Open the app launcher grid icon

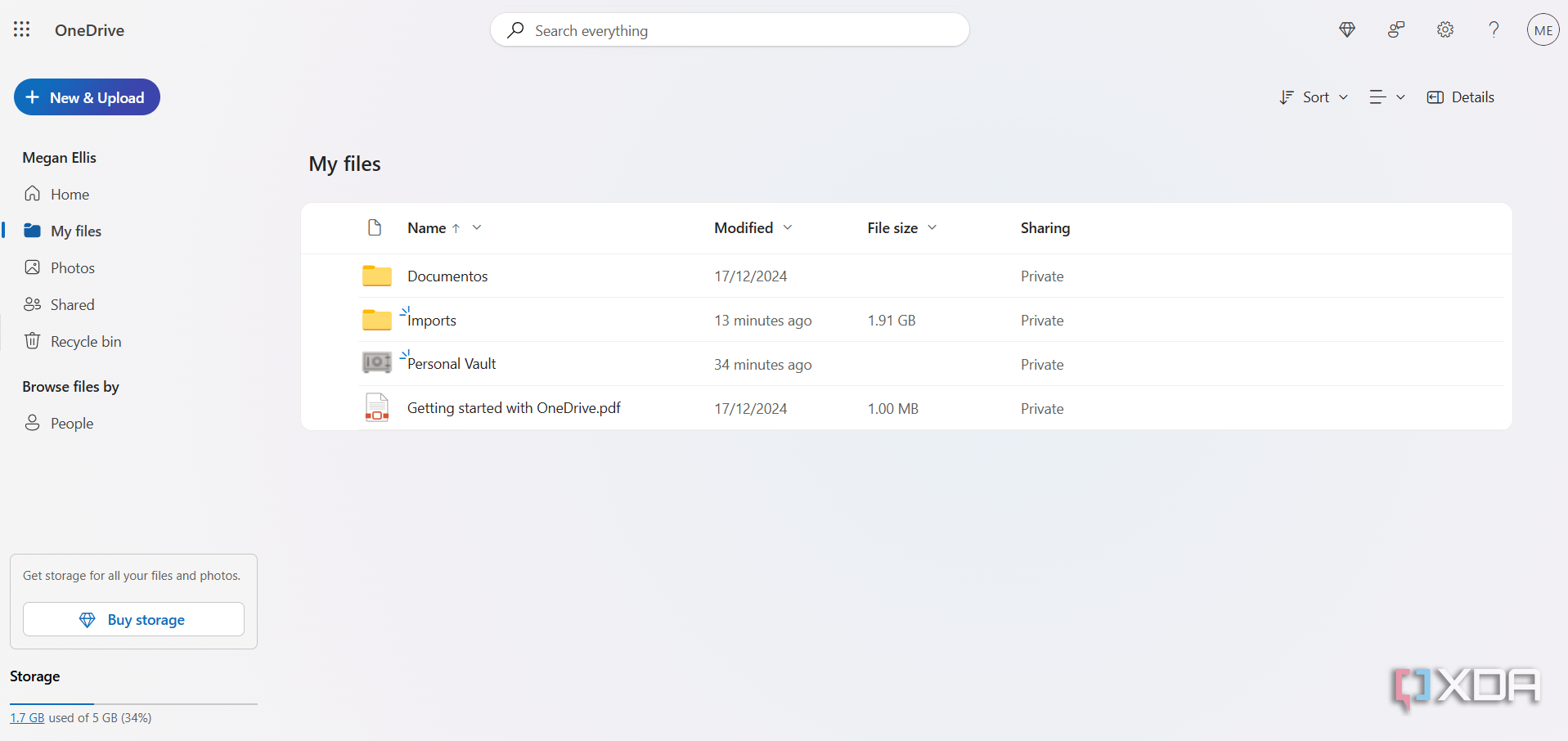(x=22, y=29)
